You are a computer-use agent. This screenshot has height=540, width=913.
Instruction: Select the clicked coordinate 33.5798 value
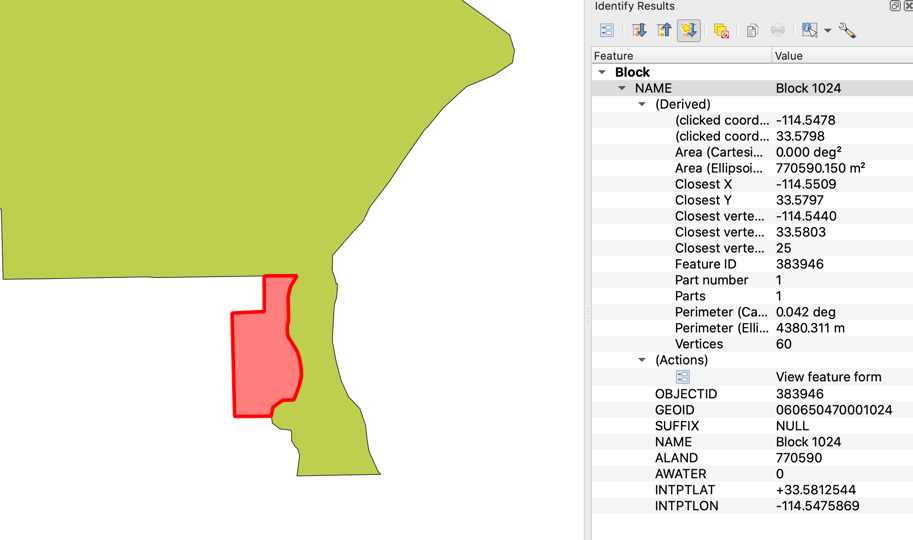800,136
